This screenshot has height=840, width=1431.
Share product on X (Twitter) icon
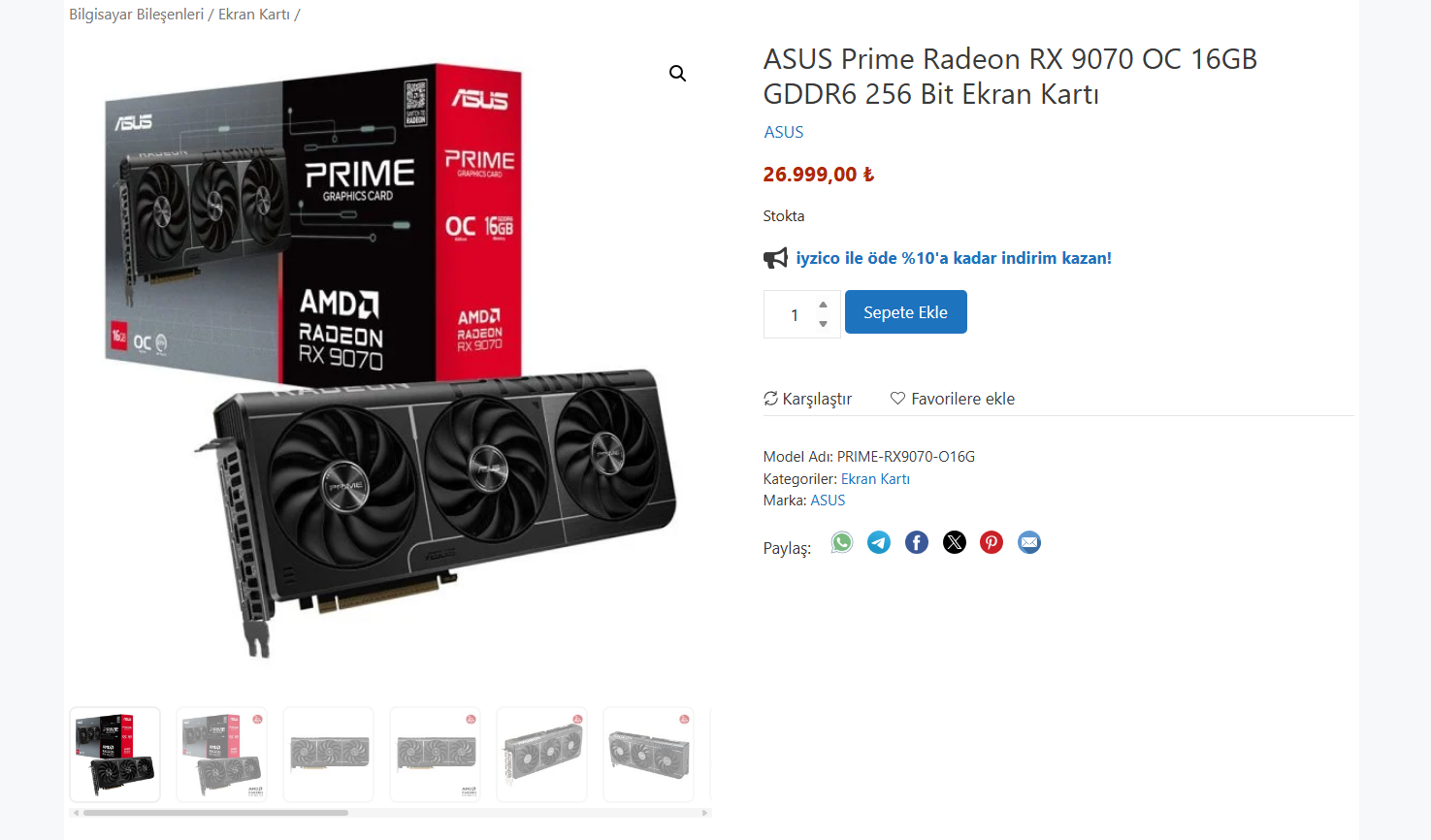(955, 542)
